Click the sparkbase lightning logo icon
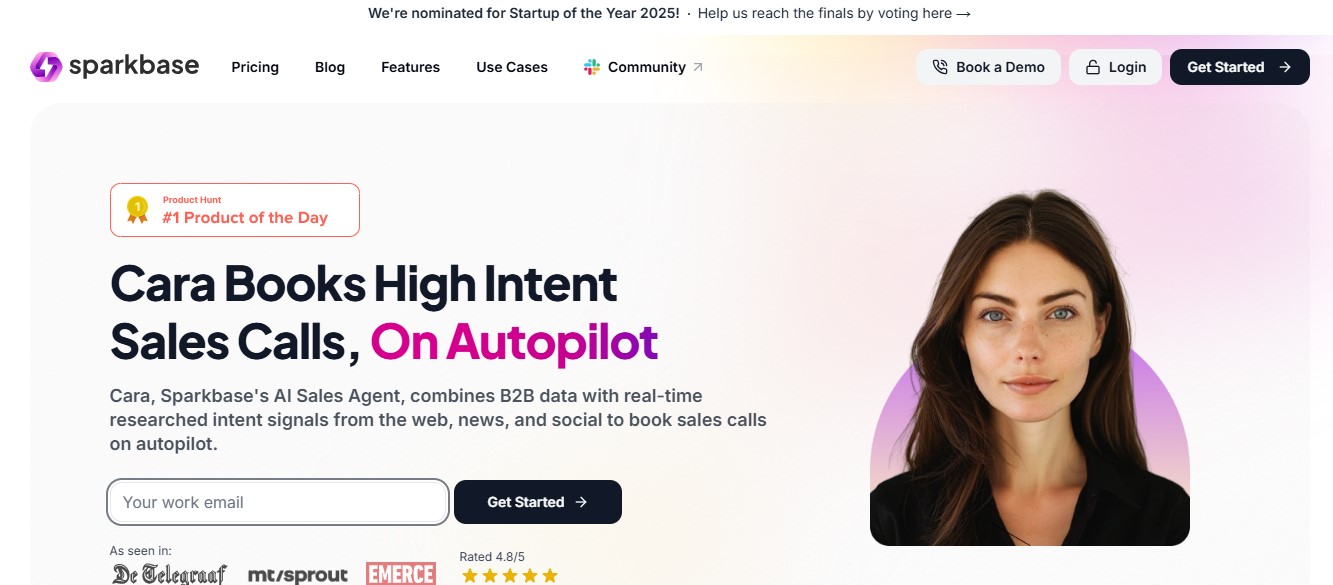Image resolution: width=1333 pixels, height=585 pixels. pyautogui.click(x=46, y=67)
